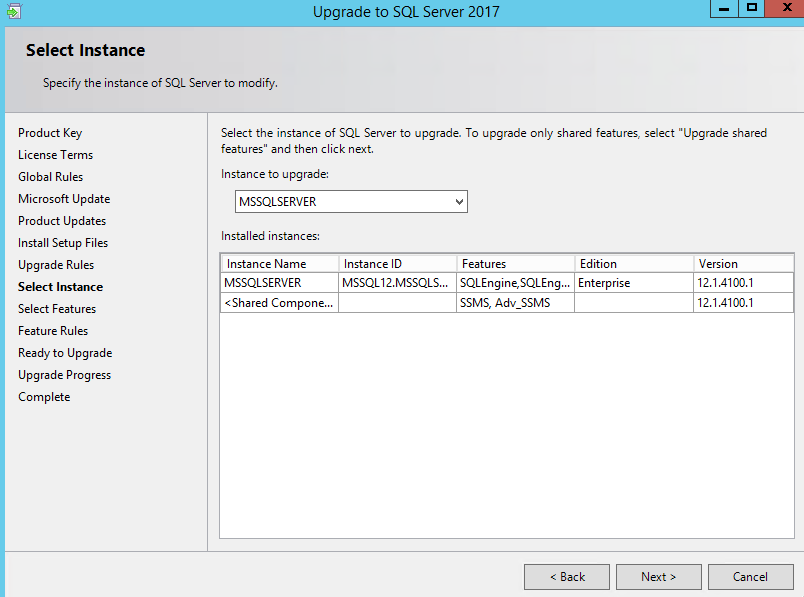Open the Ready to Upgrade step
Image resolution: width=804 pixels, height=597 pixels.
coord(65,353)
